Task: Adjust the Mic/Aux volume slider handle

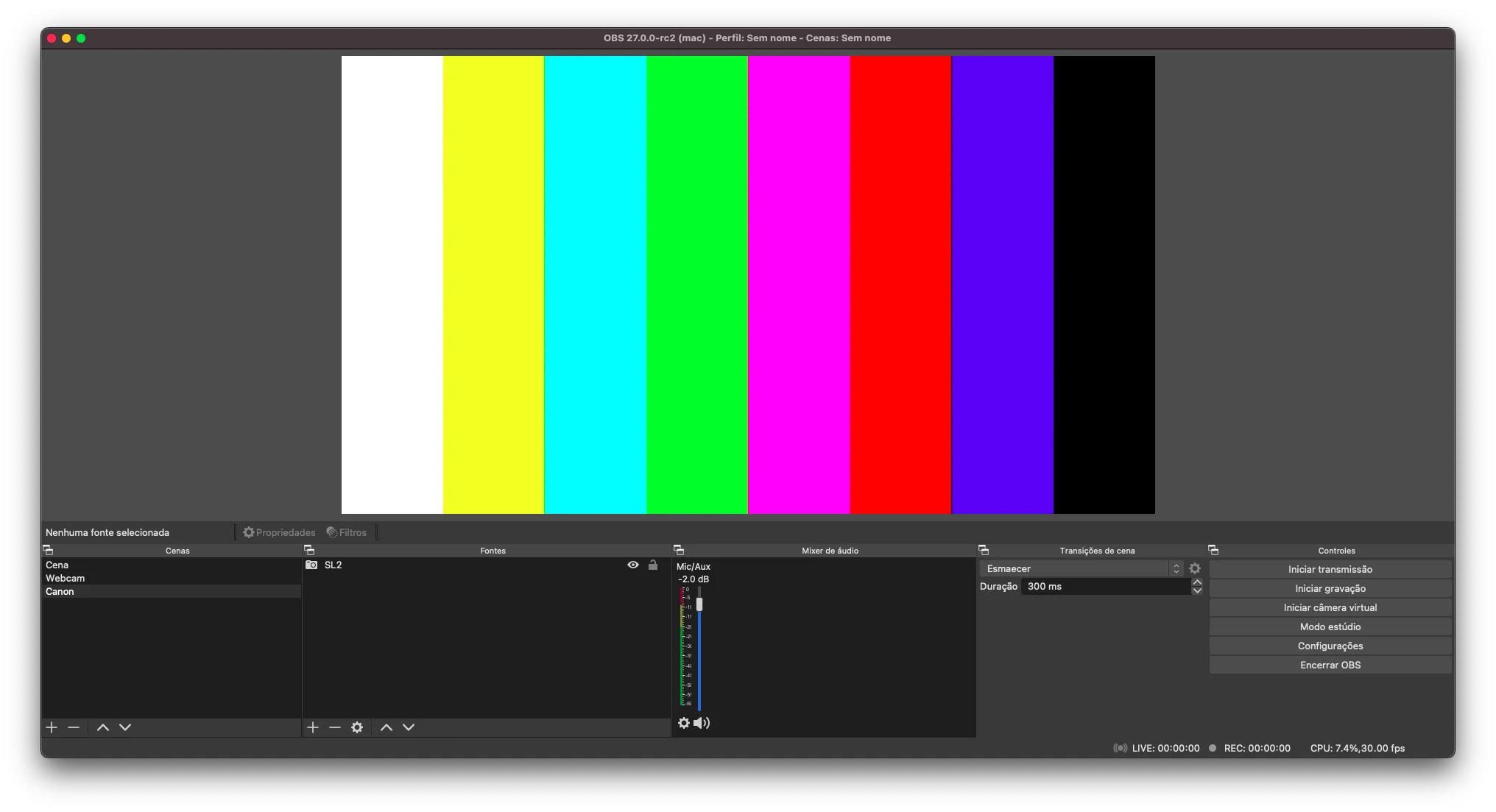Action: point(699,604)
